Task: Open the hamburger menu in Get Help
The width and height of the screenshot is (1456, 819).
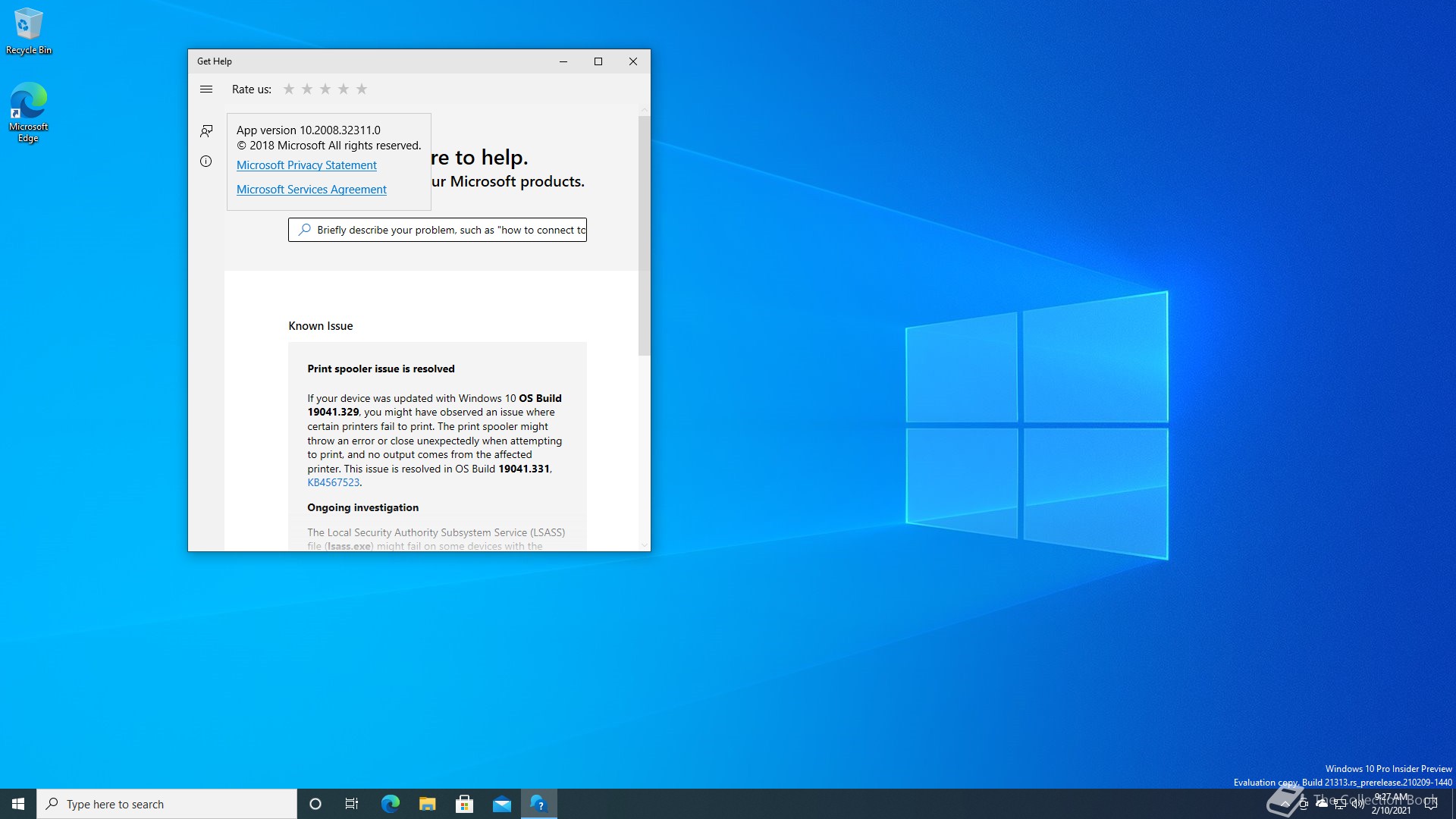Action: coord(206,89)
